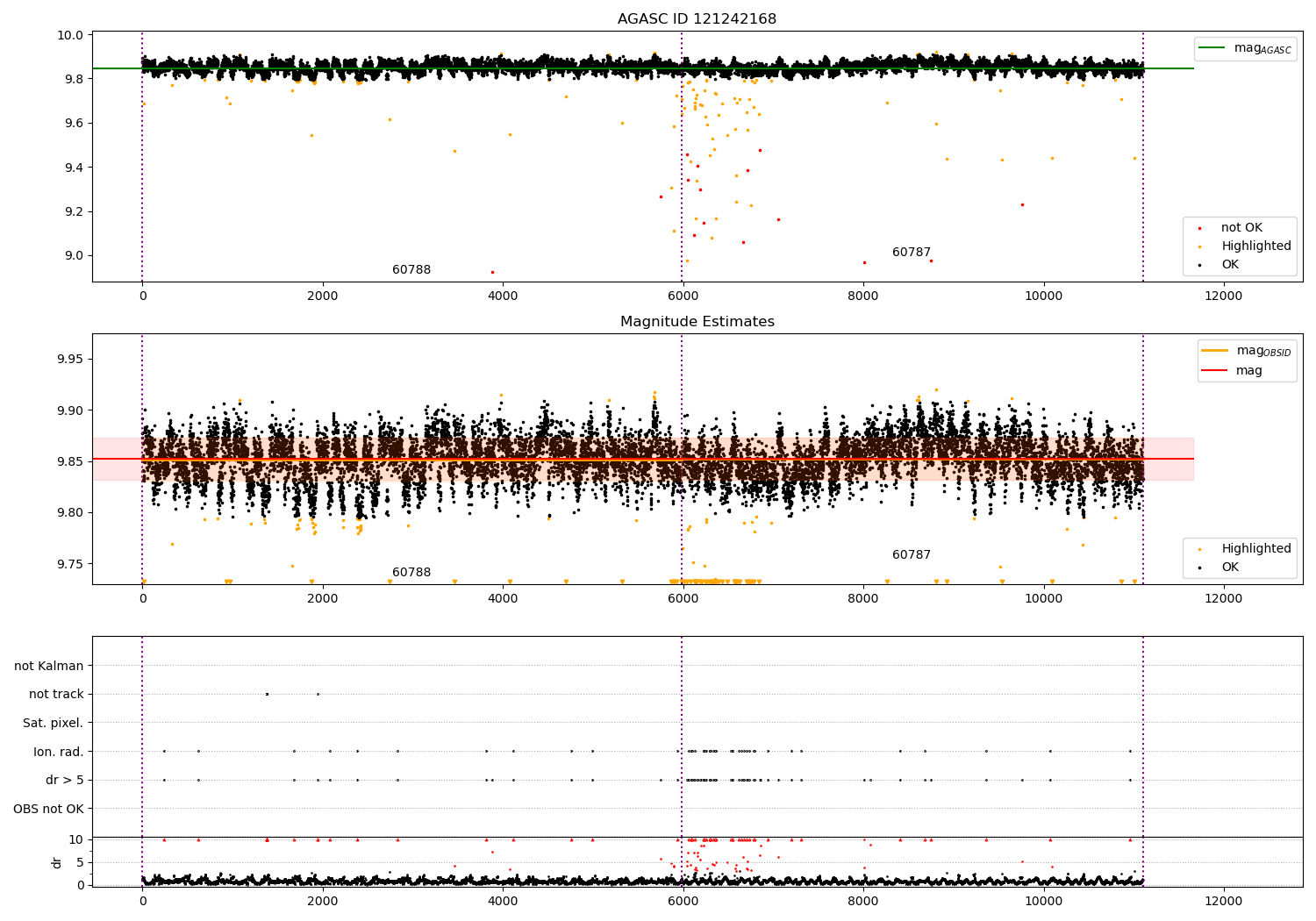
Task: Click the orange mag OBSID legend line
Action: click(x=1215, y=351)
